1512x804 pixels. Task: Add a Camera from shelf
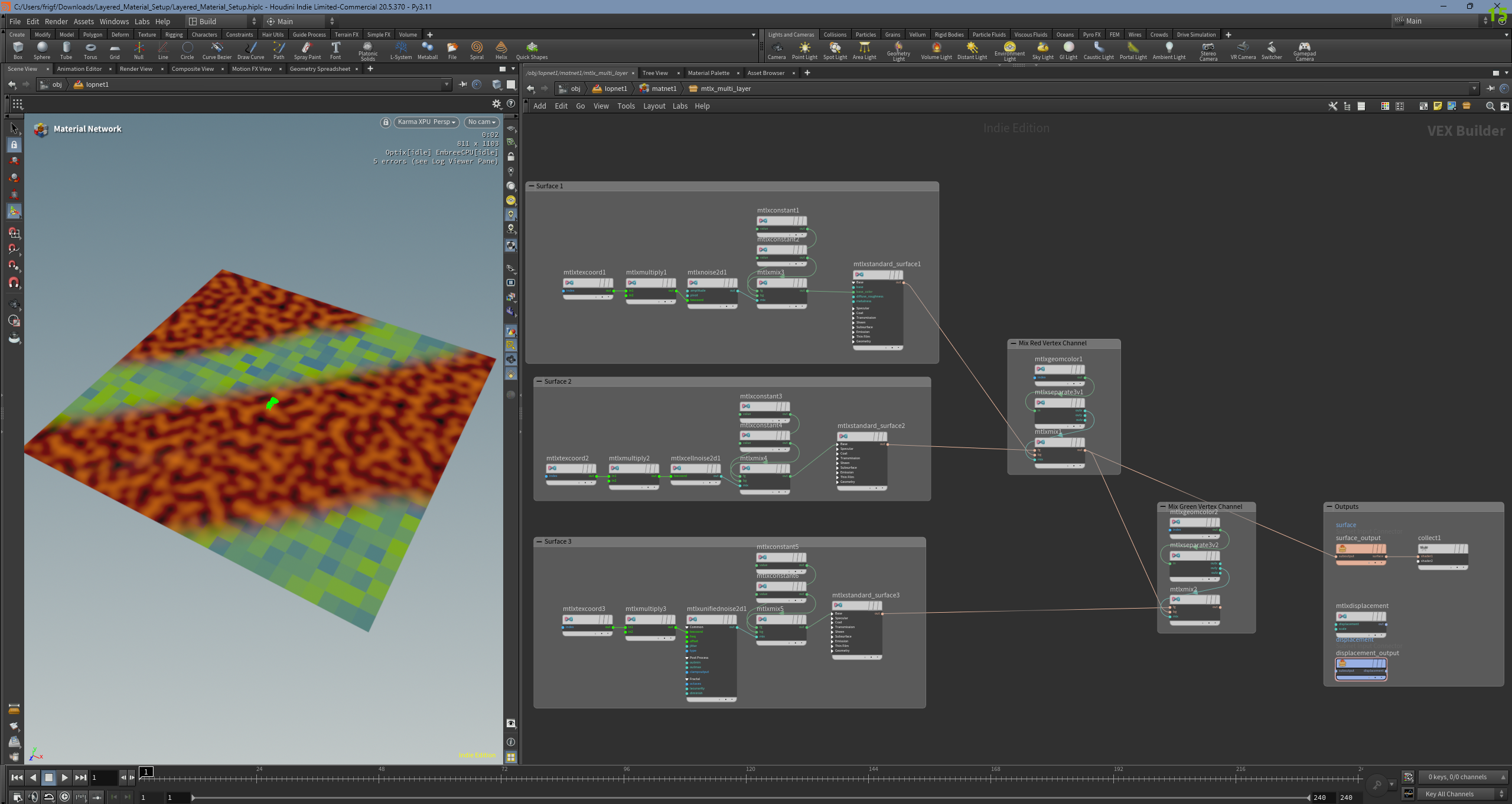click(776, 50)
